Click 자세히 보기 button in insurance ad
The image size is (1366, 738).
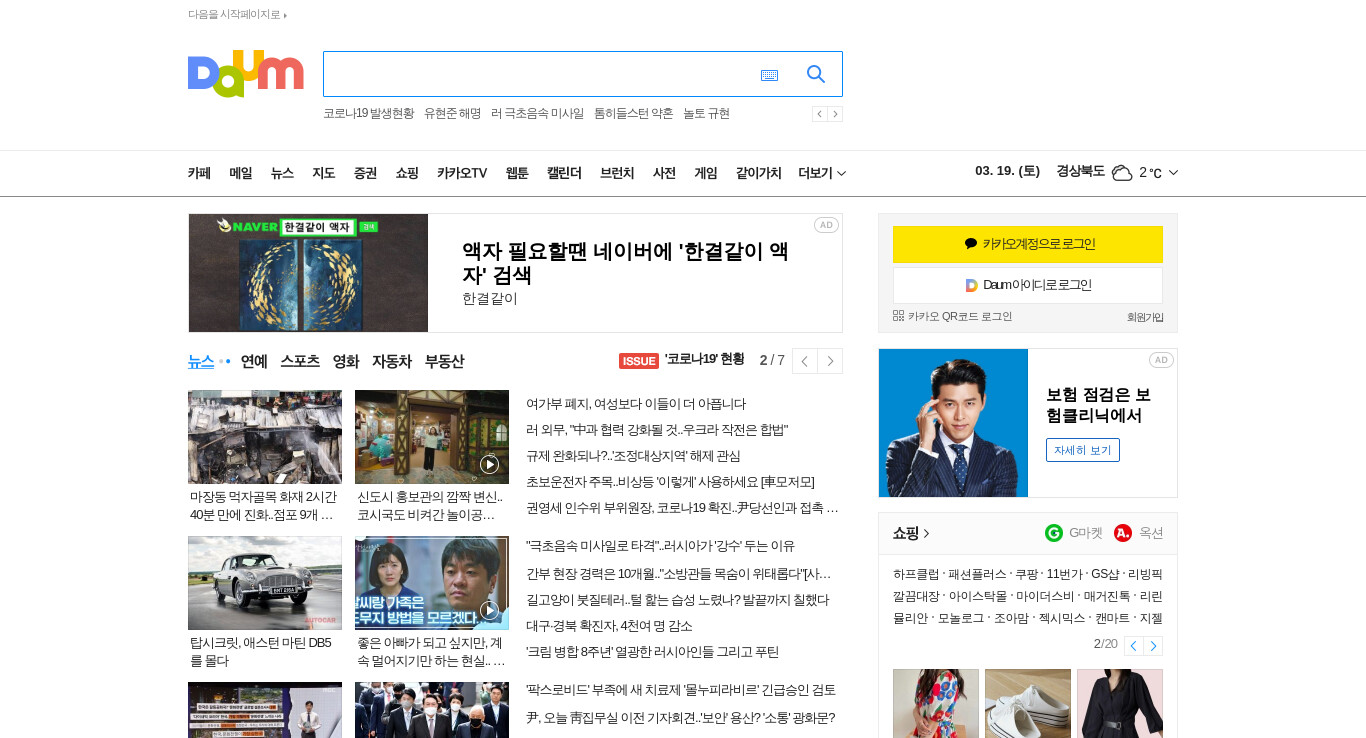1083,450
